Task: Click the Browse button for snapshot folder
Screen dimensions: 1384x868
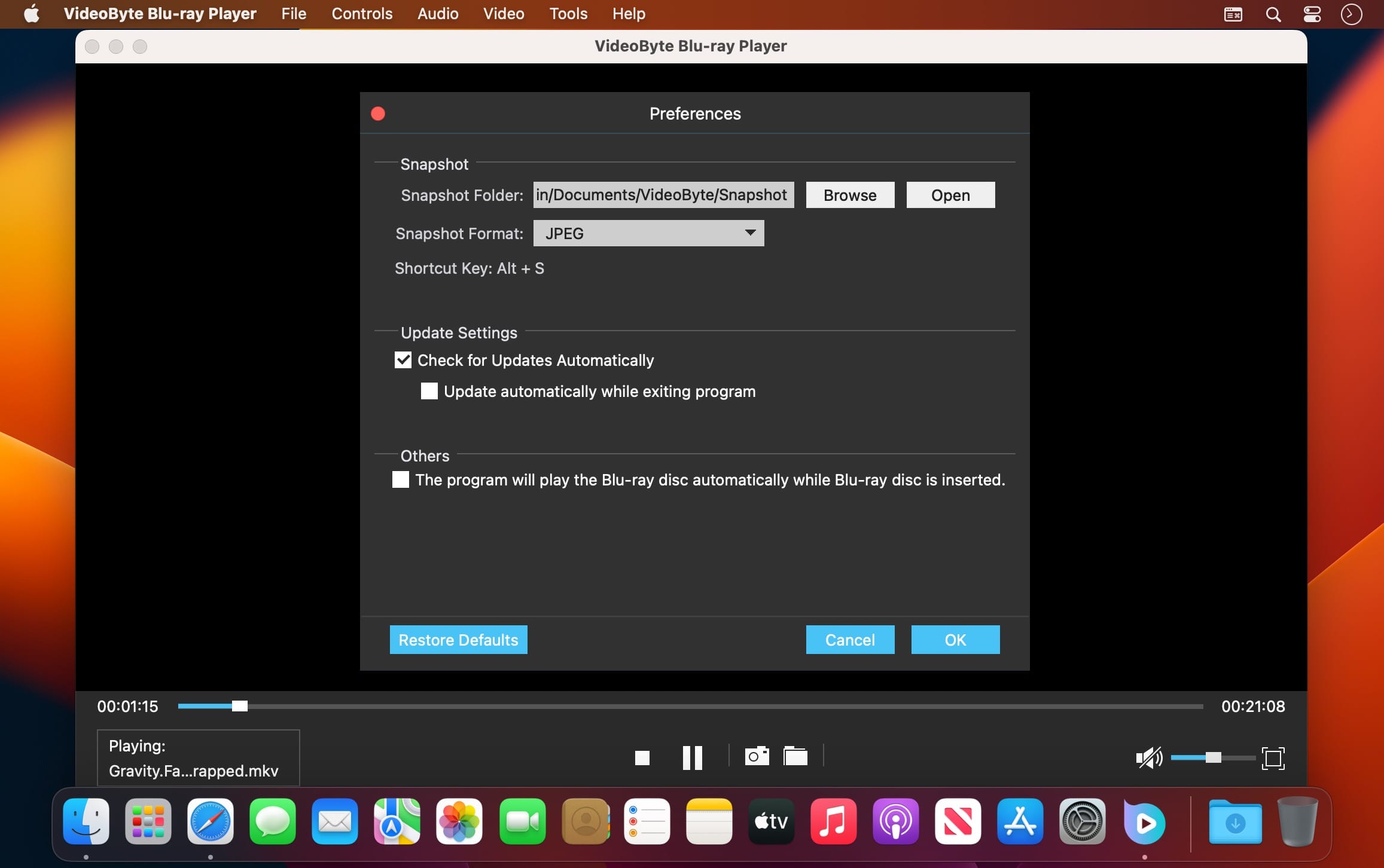Action: [x=850, y=195]
